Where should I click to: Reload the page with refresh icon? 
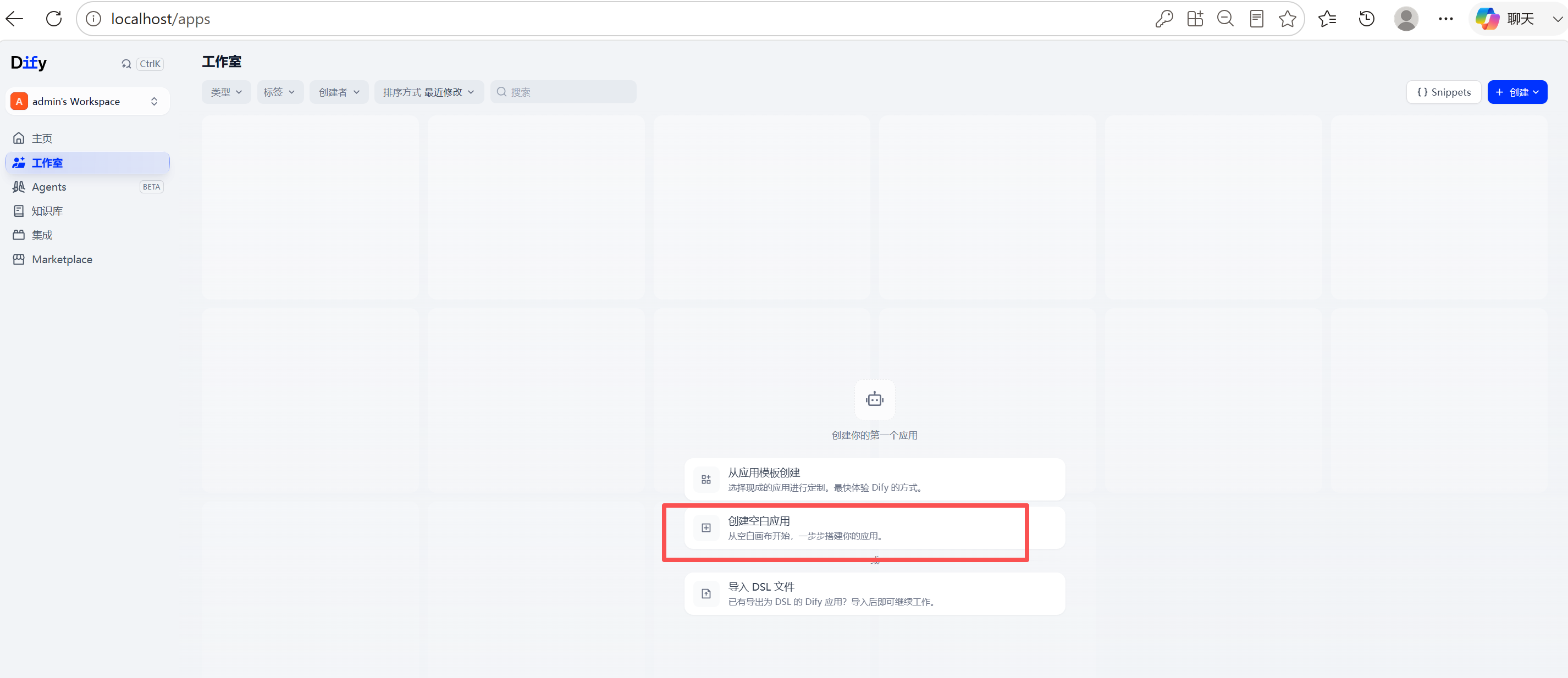53,19
